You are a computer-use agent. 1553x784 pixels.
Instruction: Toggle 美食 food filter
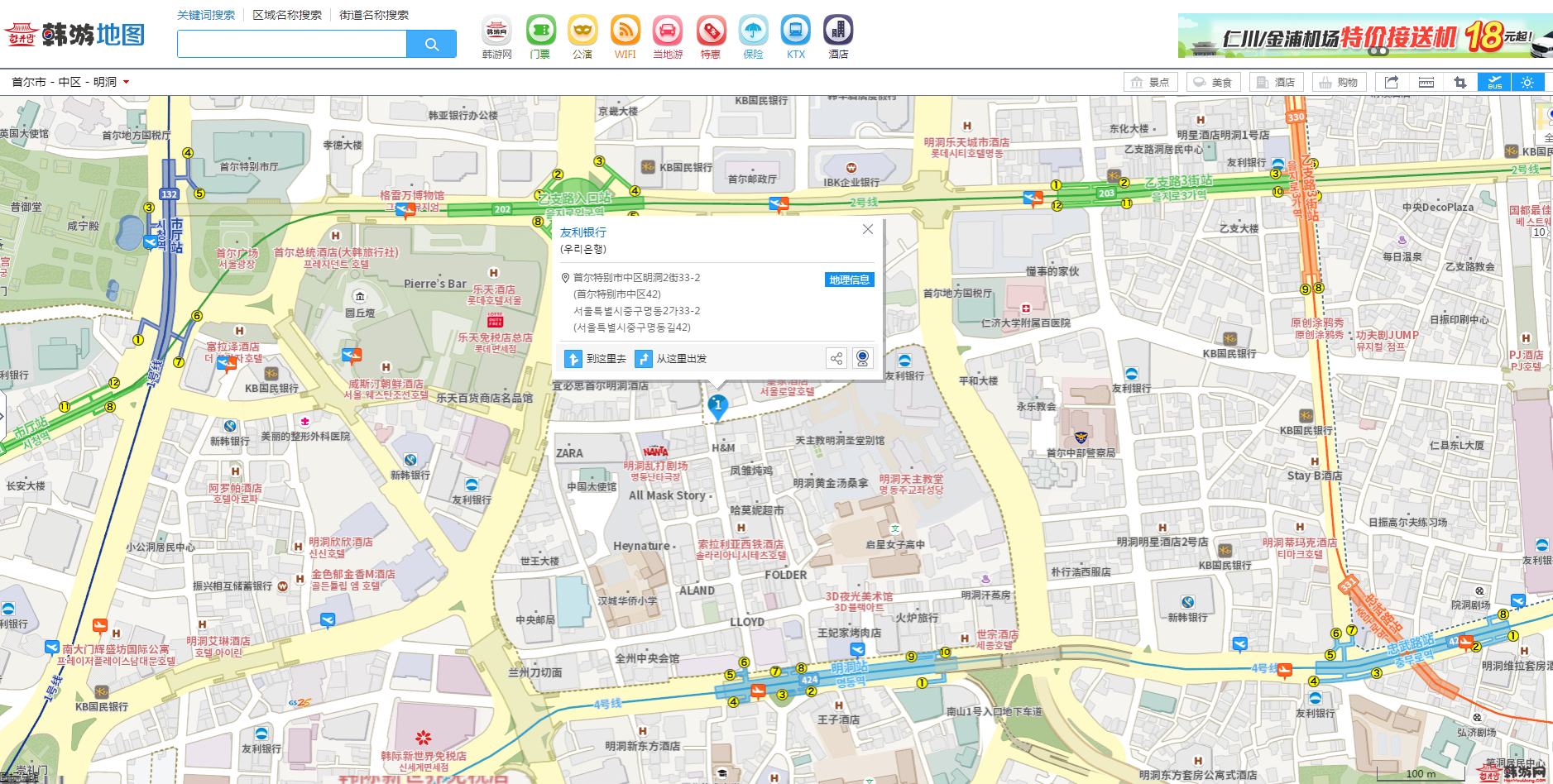pos(1214,82)
